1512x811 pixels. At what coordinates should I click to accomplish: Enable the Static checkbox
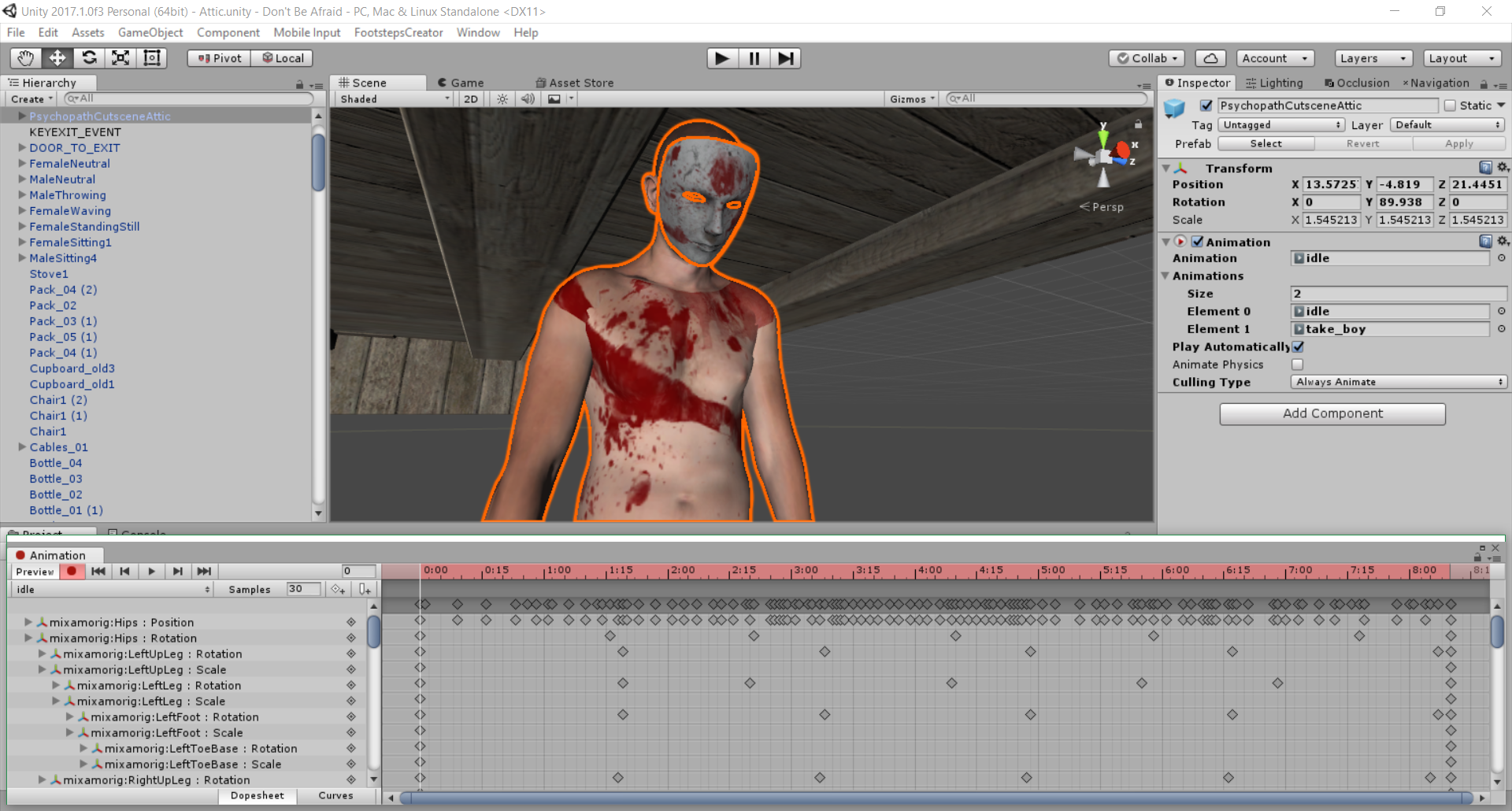pos(1450,106)
